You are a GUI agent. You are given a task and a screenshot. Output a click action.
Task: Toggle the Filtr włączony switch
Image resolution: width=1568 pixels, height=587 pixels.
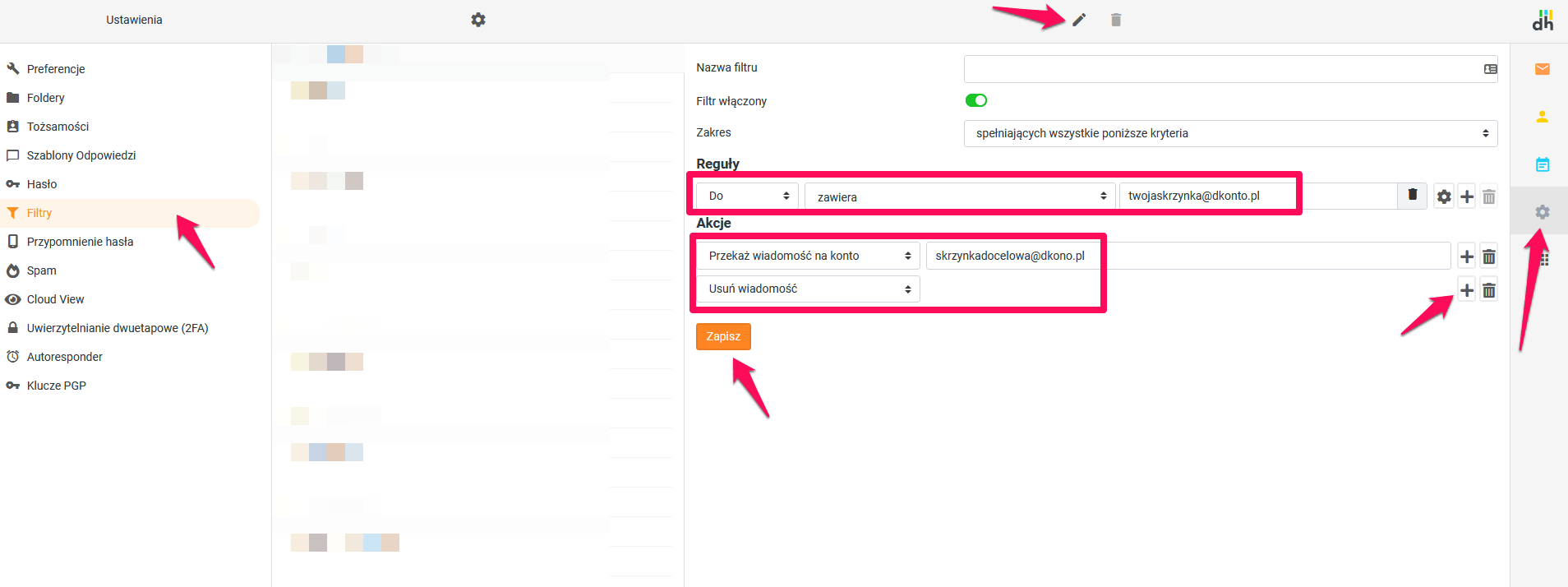click(976, 100)
